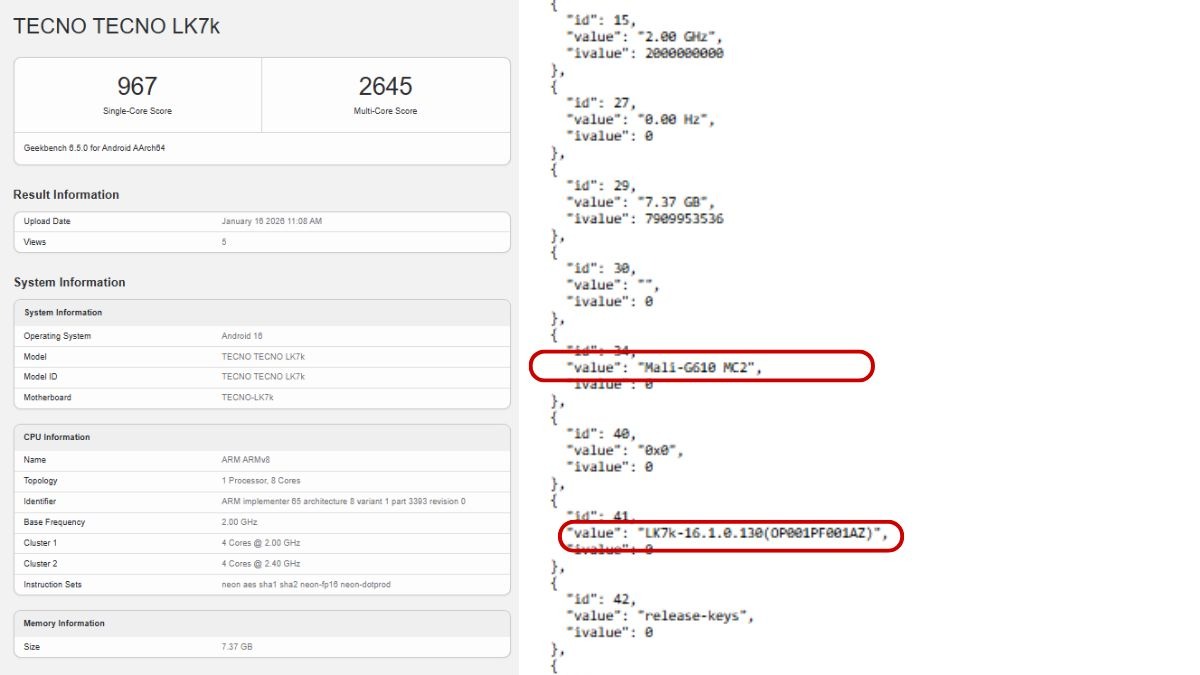Click the Operating System label
The width and height of the screenshot is (1200, 675).
coord(57,336)
